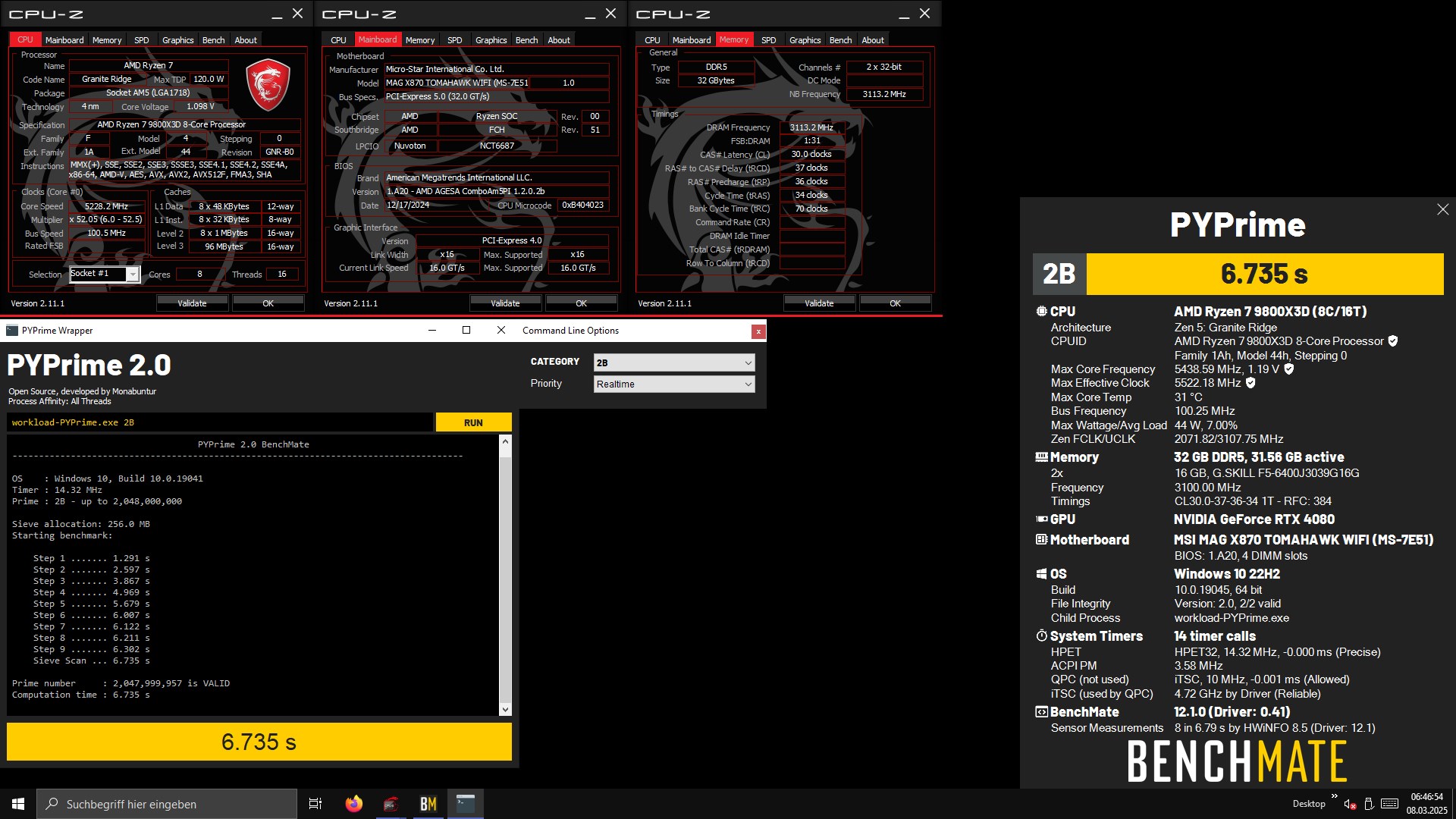Click the OS Windows icon in BenchMate
Screen dimensions: 1456x819
tap(1041, 574)
